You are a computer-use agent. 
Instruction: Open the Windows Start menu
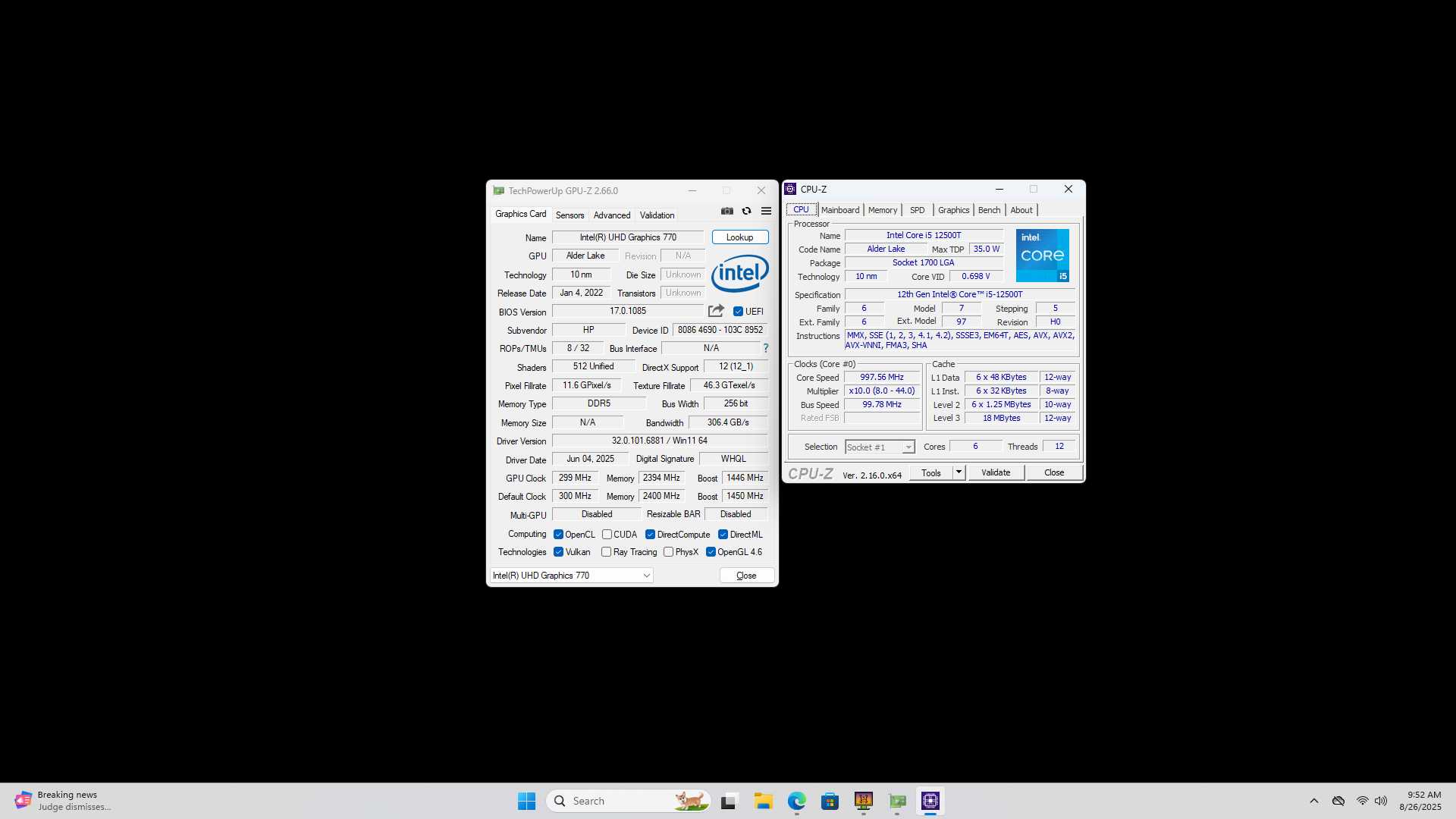526,801
